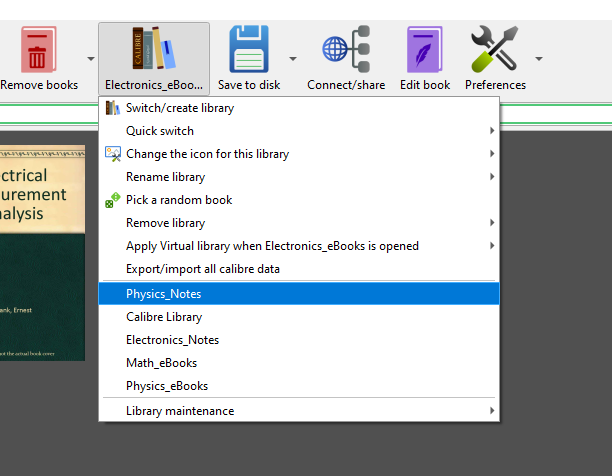Click the Save to disk text label
Viewport: 612px width, 476px height.
point(249,85)
